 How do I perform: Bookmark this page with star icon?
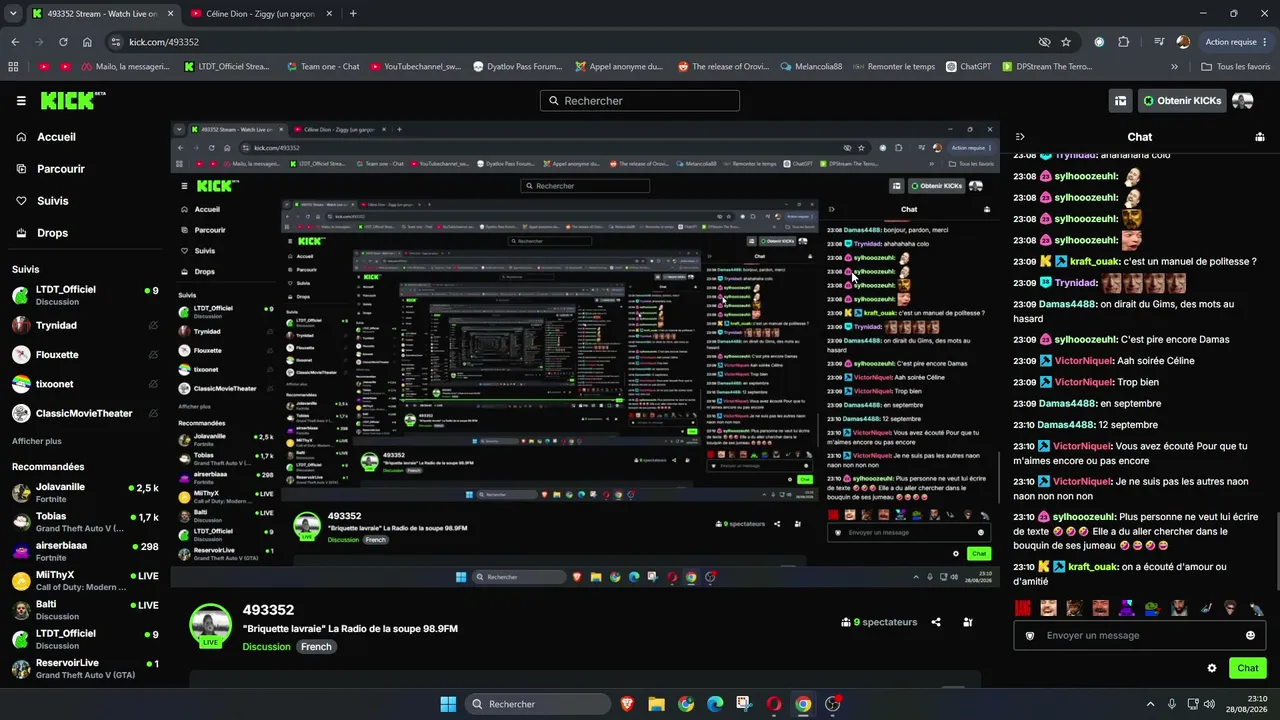pyautogui.click(x=1066, y=42)
